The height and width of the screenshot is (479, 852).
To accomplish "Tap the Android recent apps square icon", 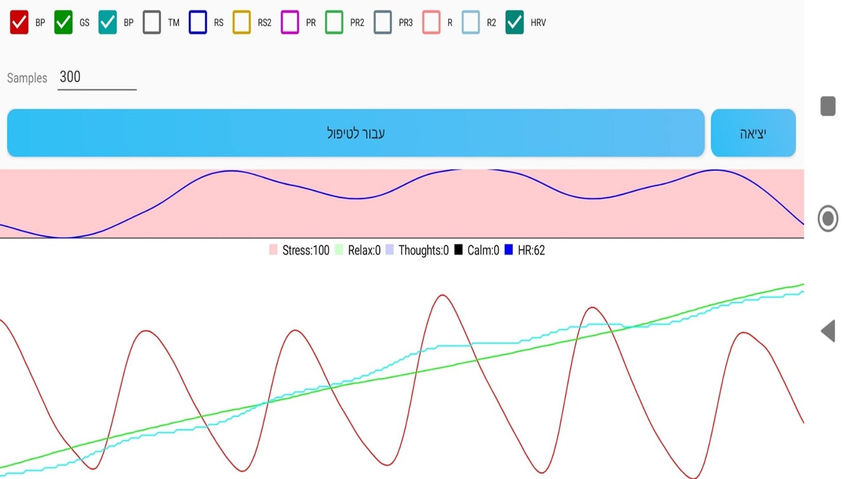I will tap(828, 106).
